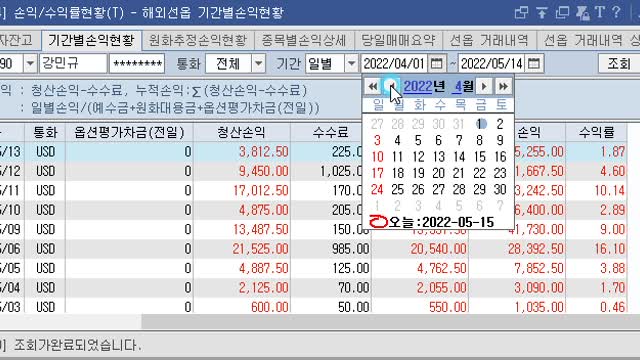Switch to 당일매매요약 tab
The image size is (640, 360).
click(398, 40)
